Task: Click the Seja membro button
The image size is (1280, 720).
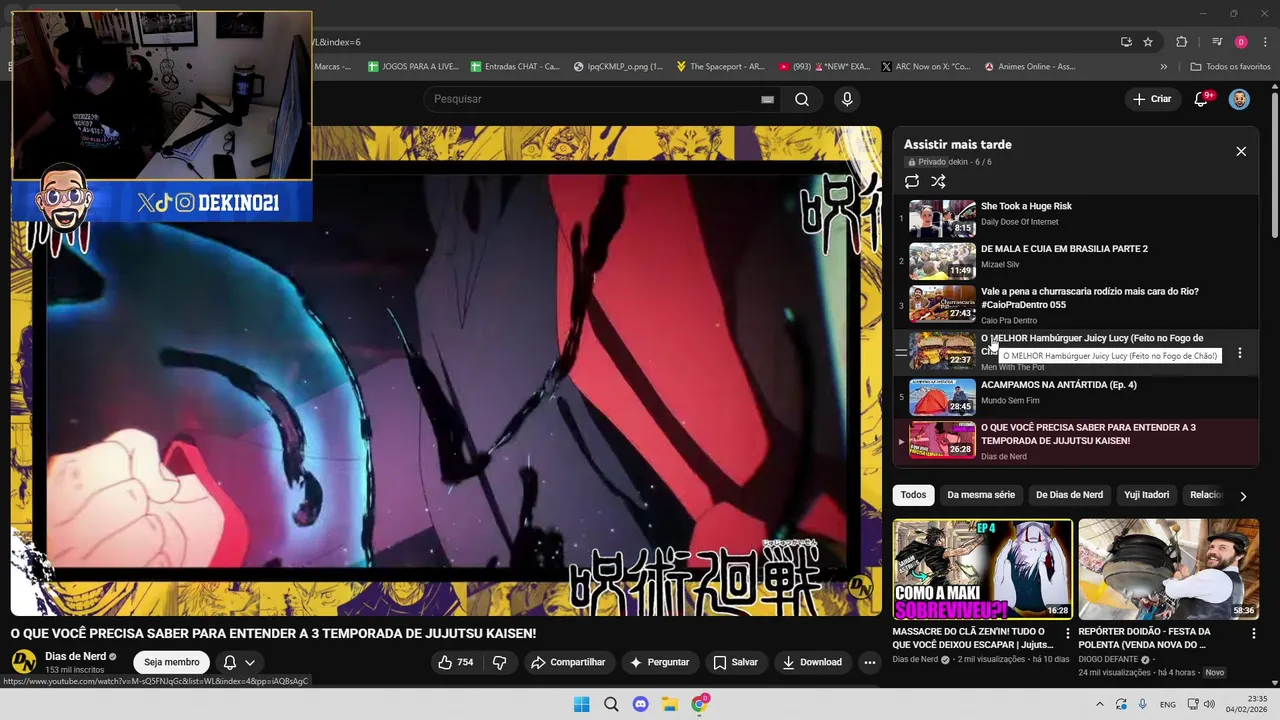Action: point(171,662)
